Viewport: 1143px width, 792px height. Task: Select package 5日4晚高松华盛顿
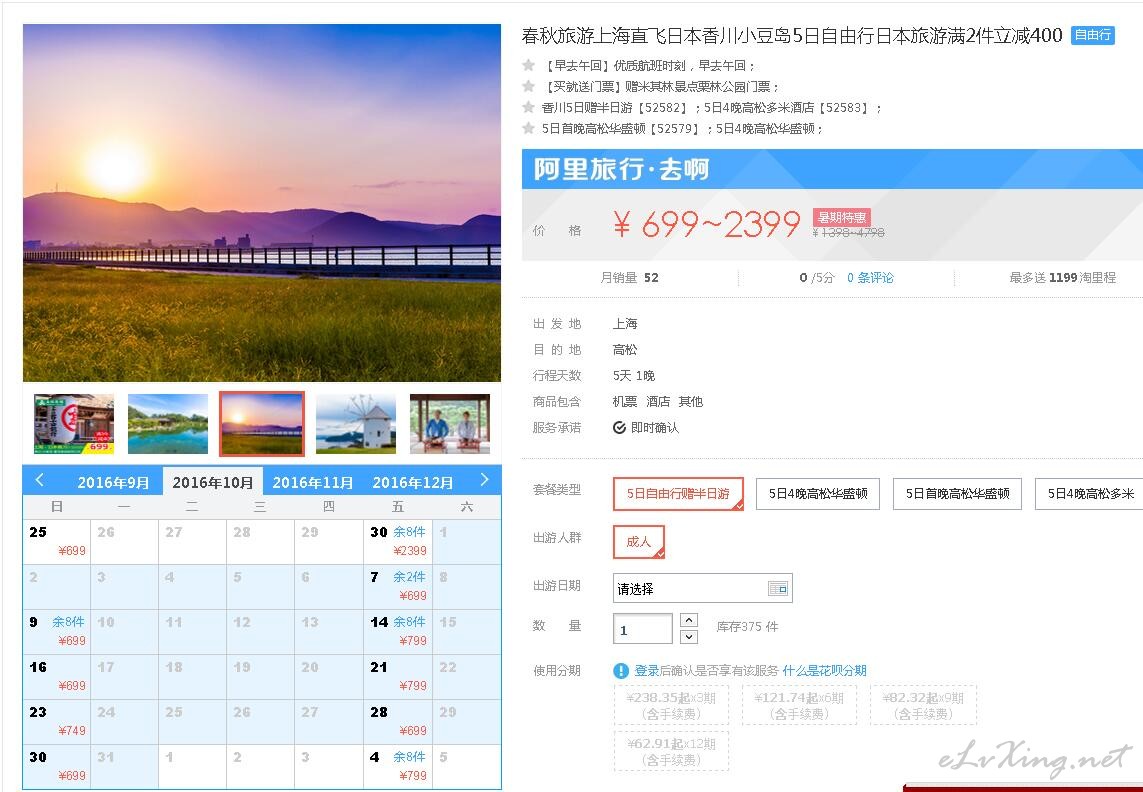(x=818, y=494)
